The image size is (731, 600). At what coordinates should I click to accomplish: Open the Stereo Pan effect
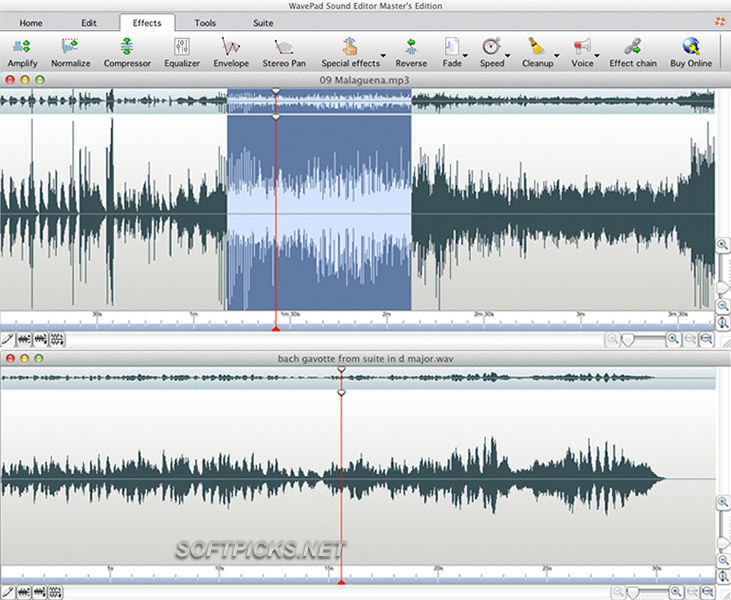click(284, 53)
